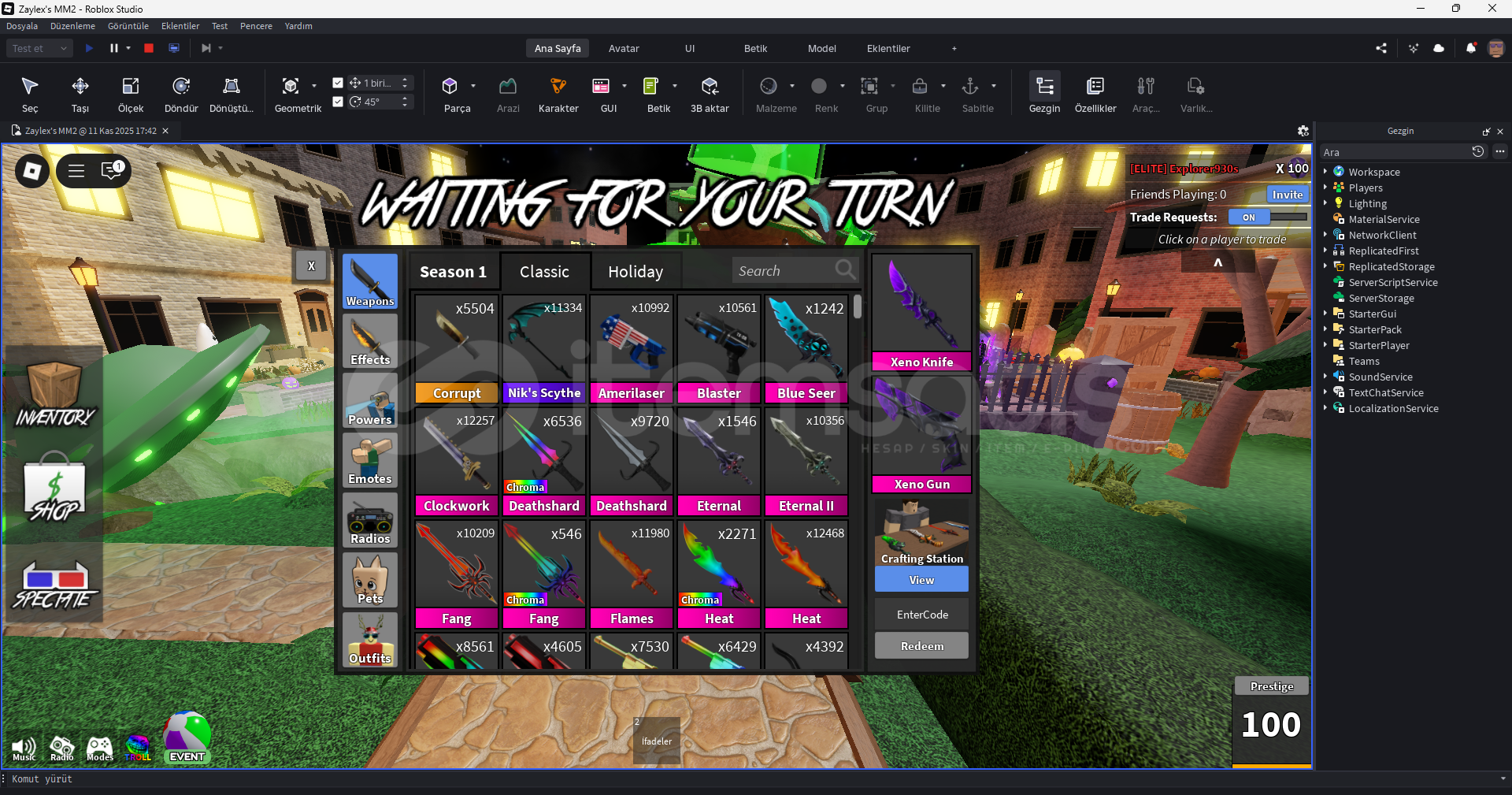Screen dimensions: 1512x795
Task: Open the in-game Roblox menu icon
Action: click(32, 171)
